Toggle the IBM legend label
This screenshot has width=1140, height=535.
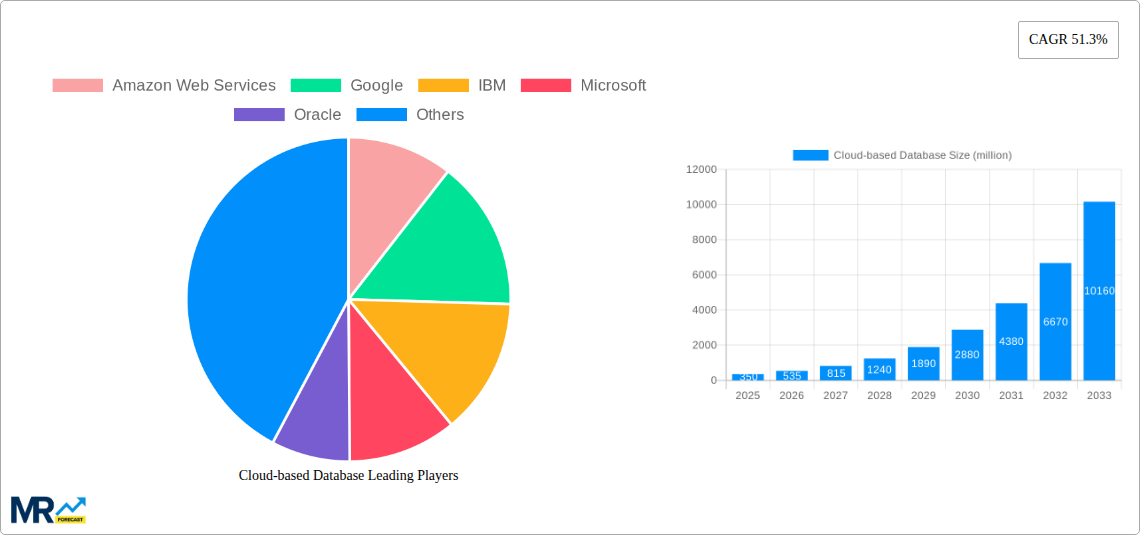(x=492, y=86)
